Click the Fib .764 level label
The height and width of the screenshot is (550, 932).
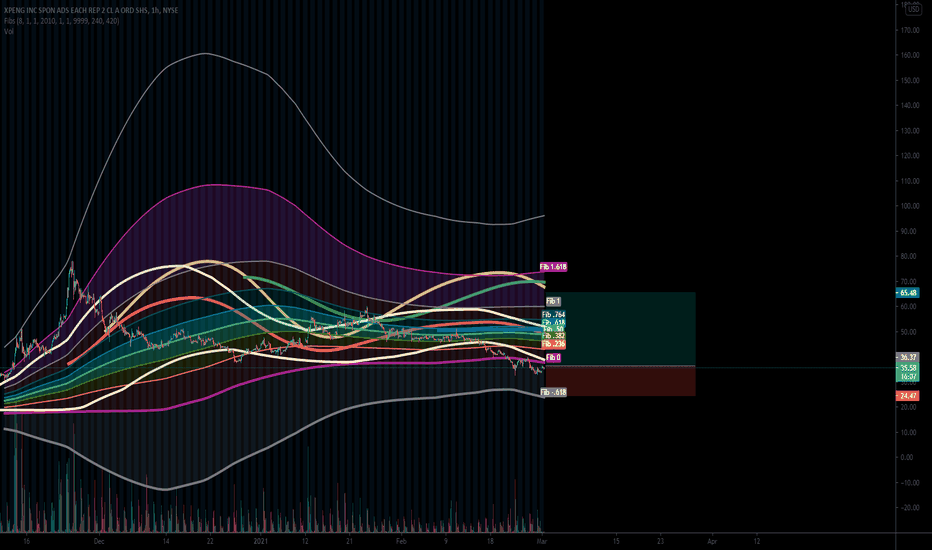pyautogui.click(x=553, y=315)
